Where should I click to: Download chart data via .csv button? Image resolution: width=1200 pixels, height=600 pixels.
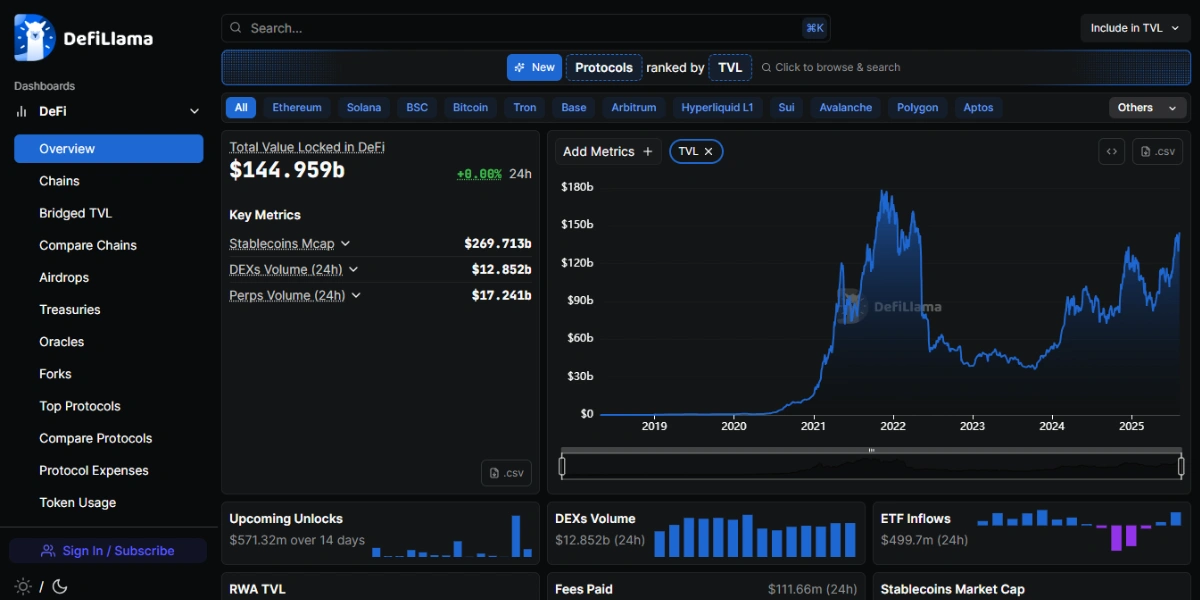pos(1157,151)
